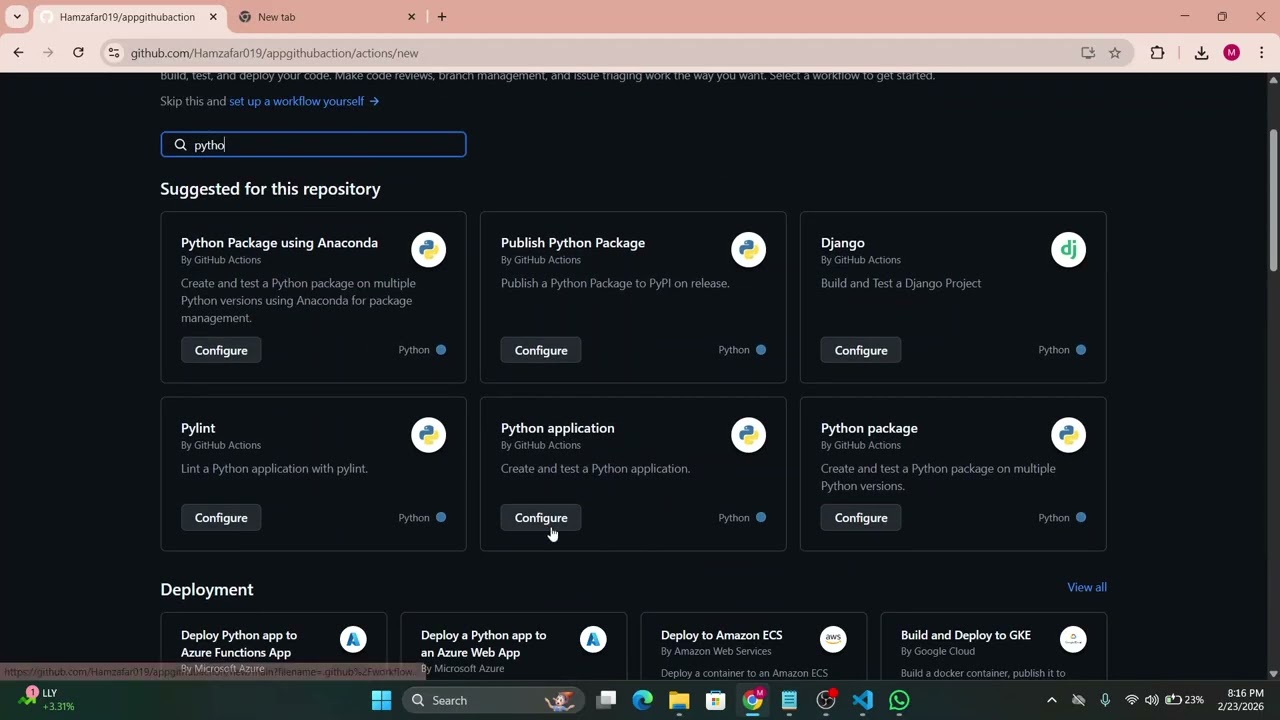
Task: Open Microsoft Store from the taskbar
Action: point(715,700)
